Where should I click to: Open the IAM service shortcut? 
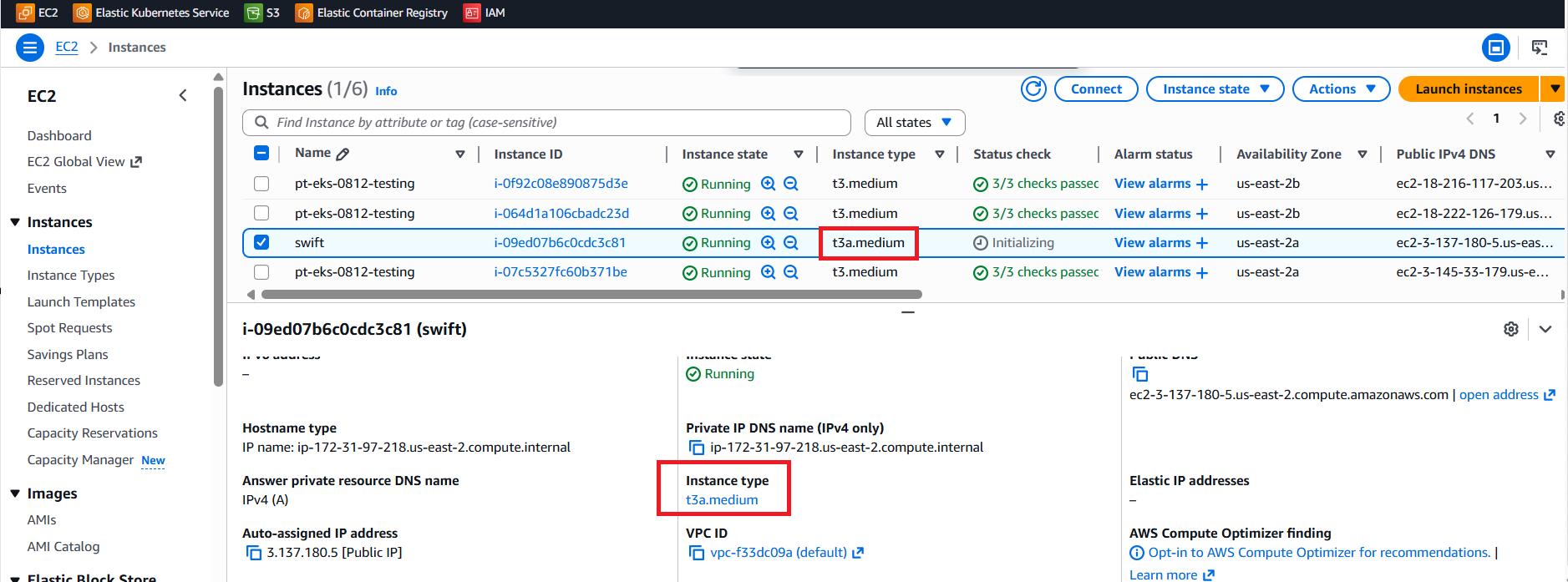[485, 13]
